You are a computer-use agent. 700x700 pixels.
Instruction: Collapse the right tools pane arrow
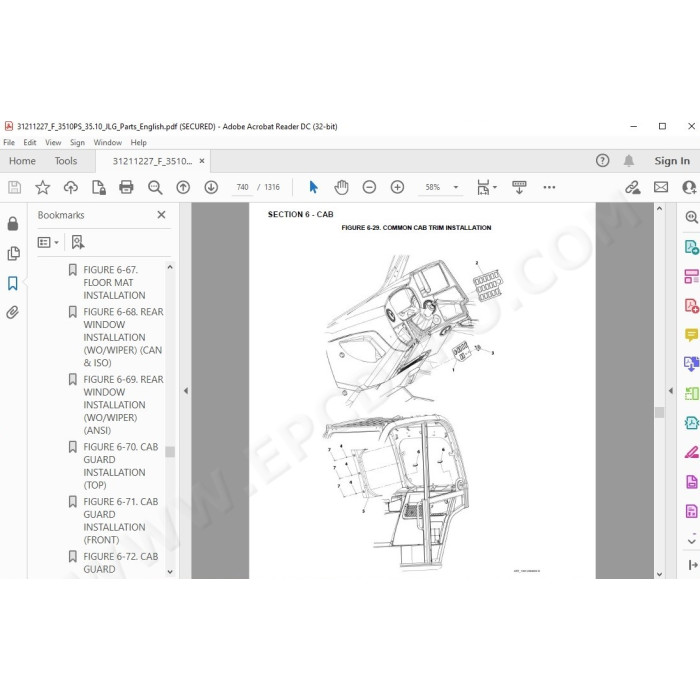671,391
